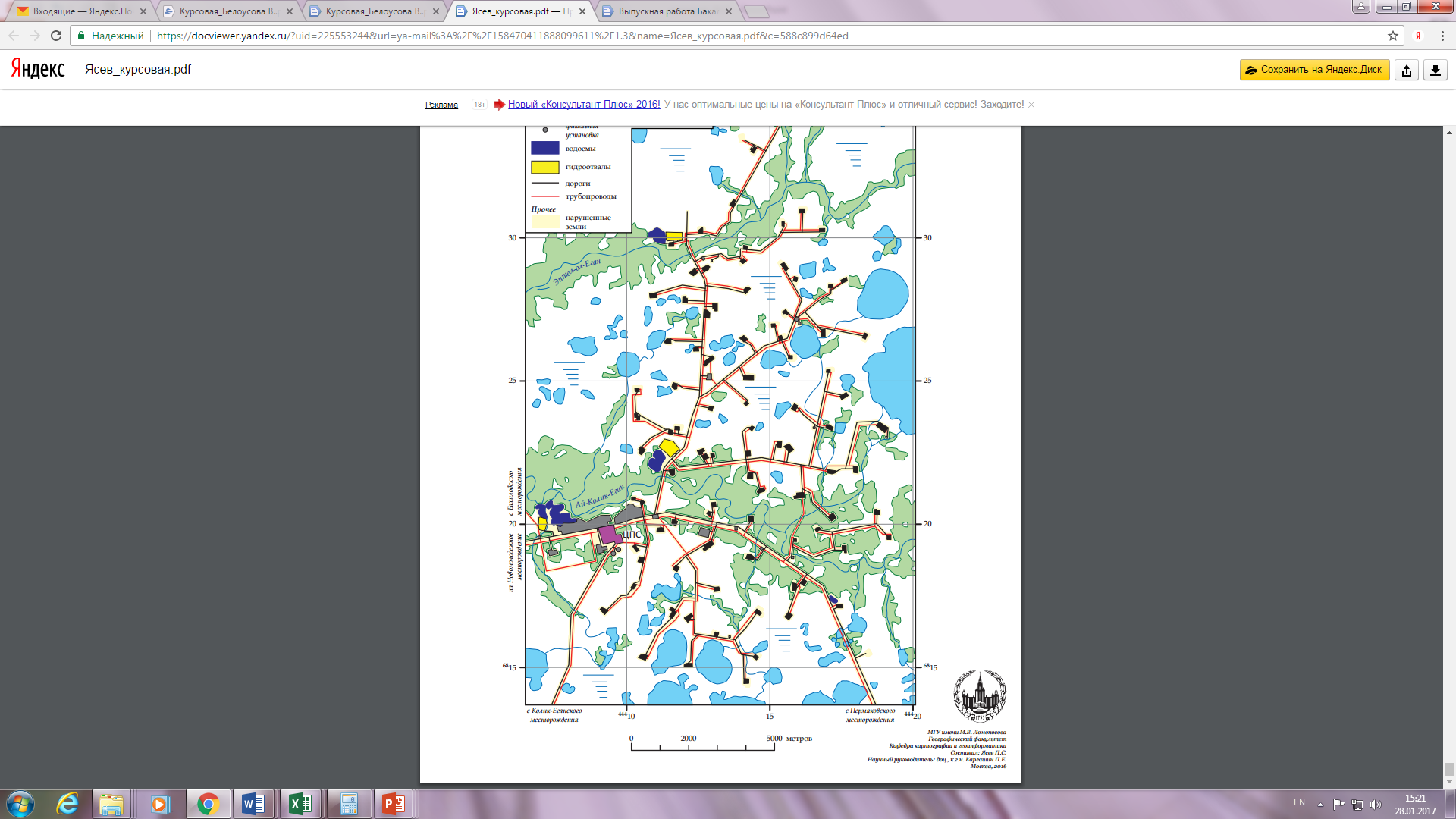Image resolution: width=1456 pixels, height=819 pixels.
Task: Click the EN language indicator
Action: coord(1299,802)
